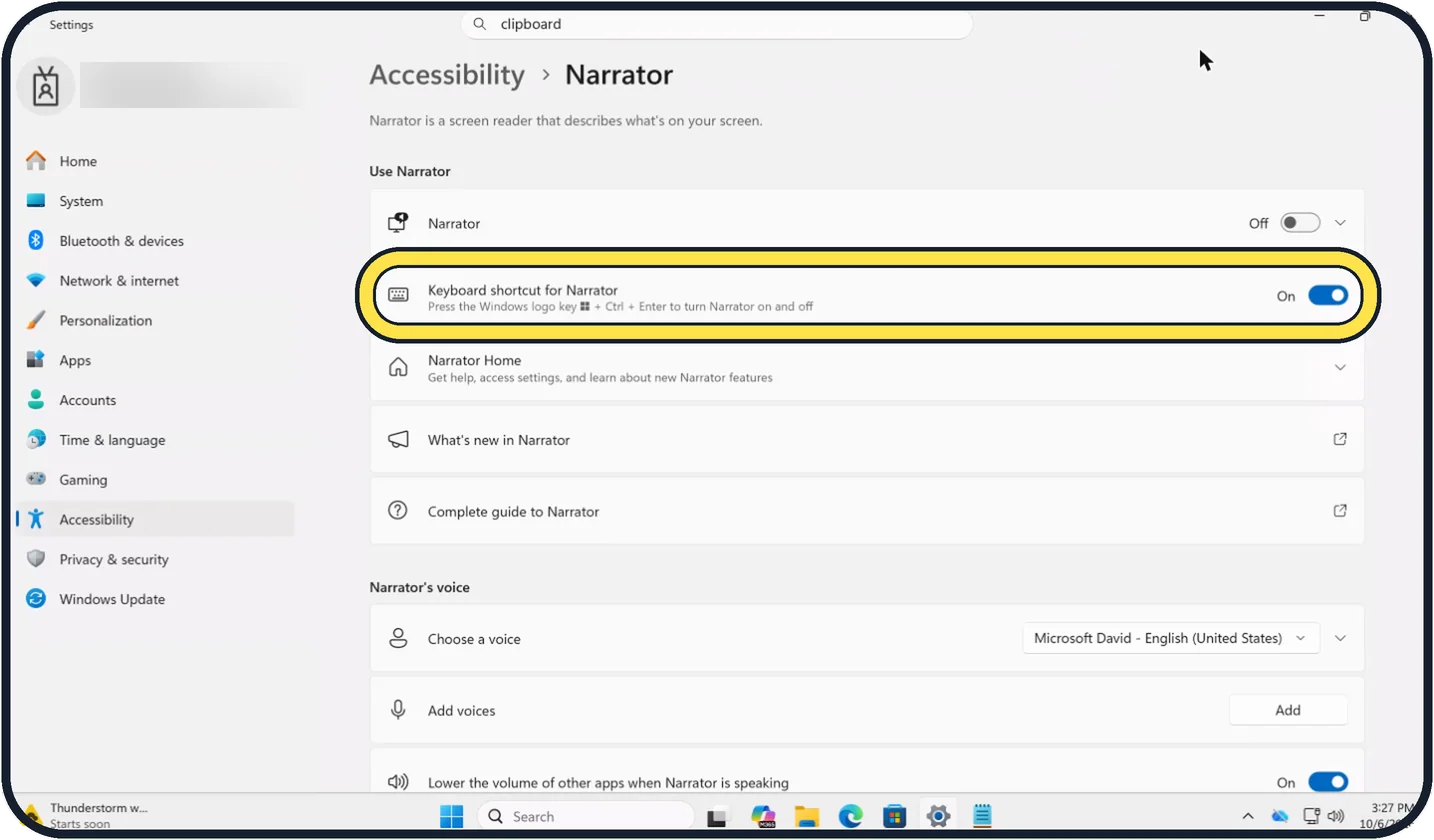This screenshot has height=840, width=1434.
Task: Click the user profile avatar
Action: 45,87
